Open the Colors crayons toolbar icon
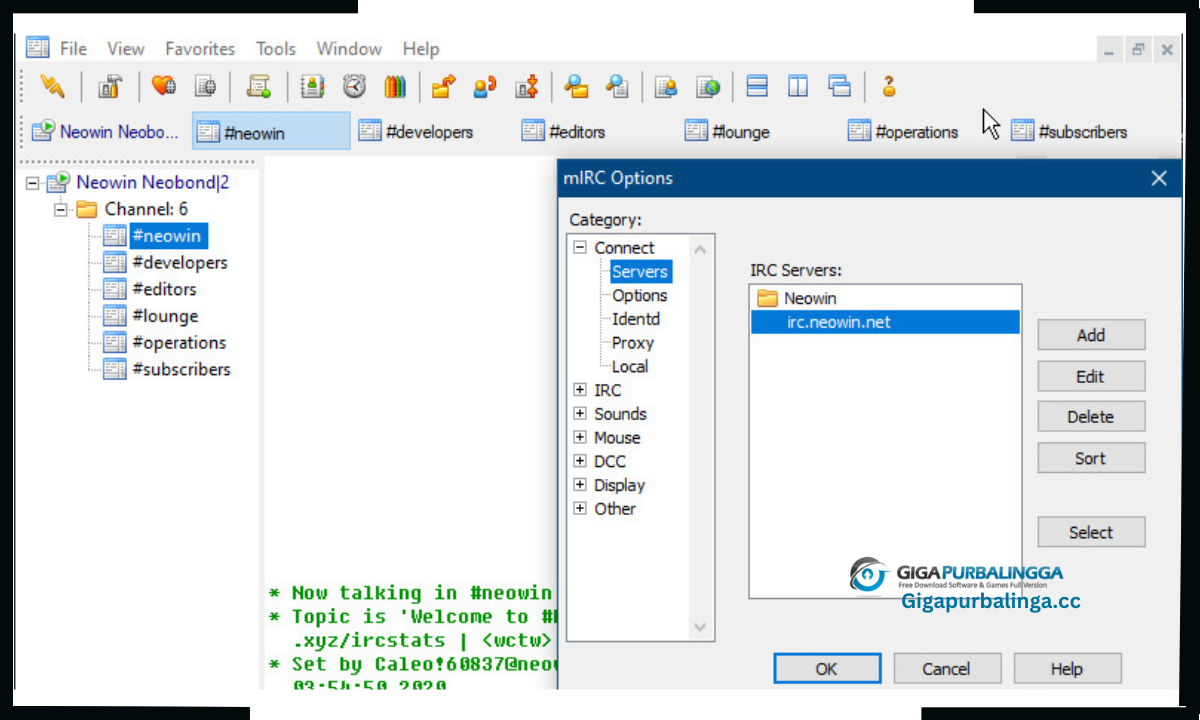Viewport: 1200px width, 720px height. tap(395, 87)
